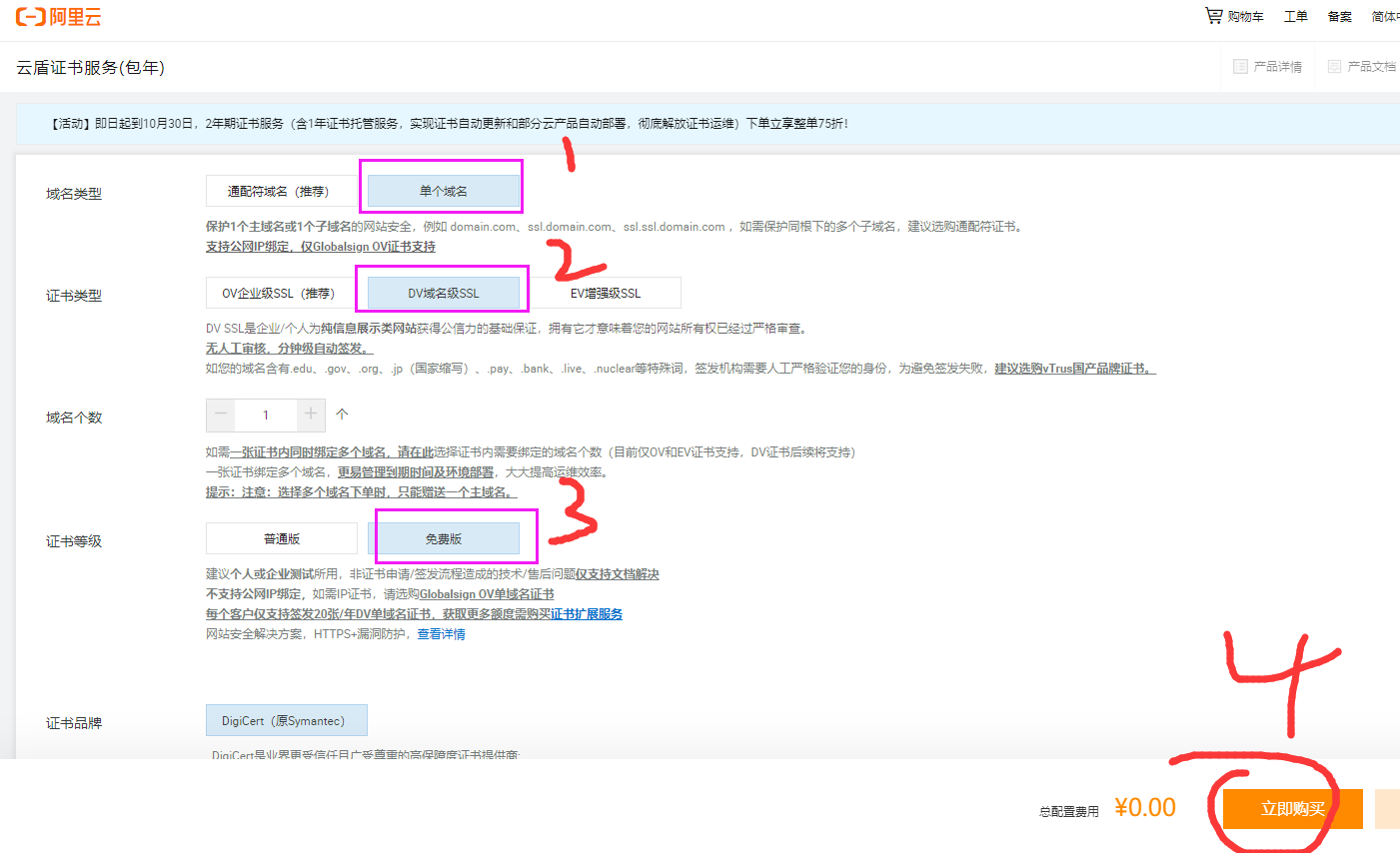Open the 简体 language dropdown
Screen dimensions: 1400x853
click(1385, 17)
